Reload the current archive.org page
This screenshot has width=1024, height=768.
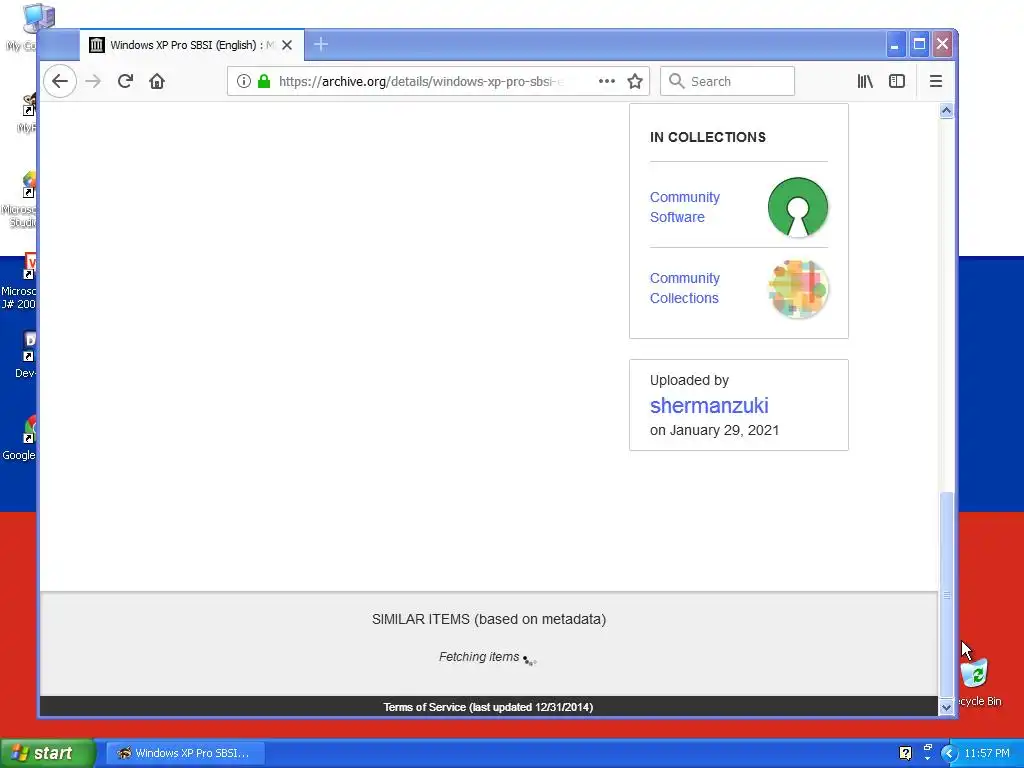[x=125, y=81]
